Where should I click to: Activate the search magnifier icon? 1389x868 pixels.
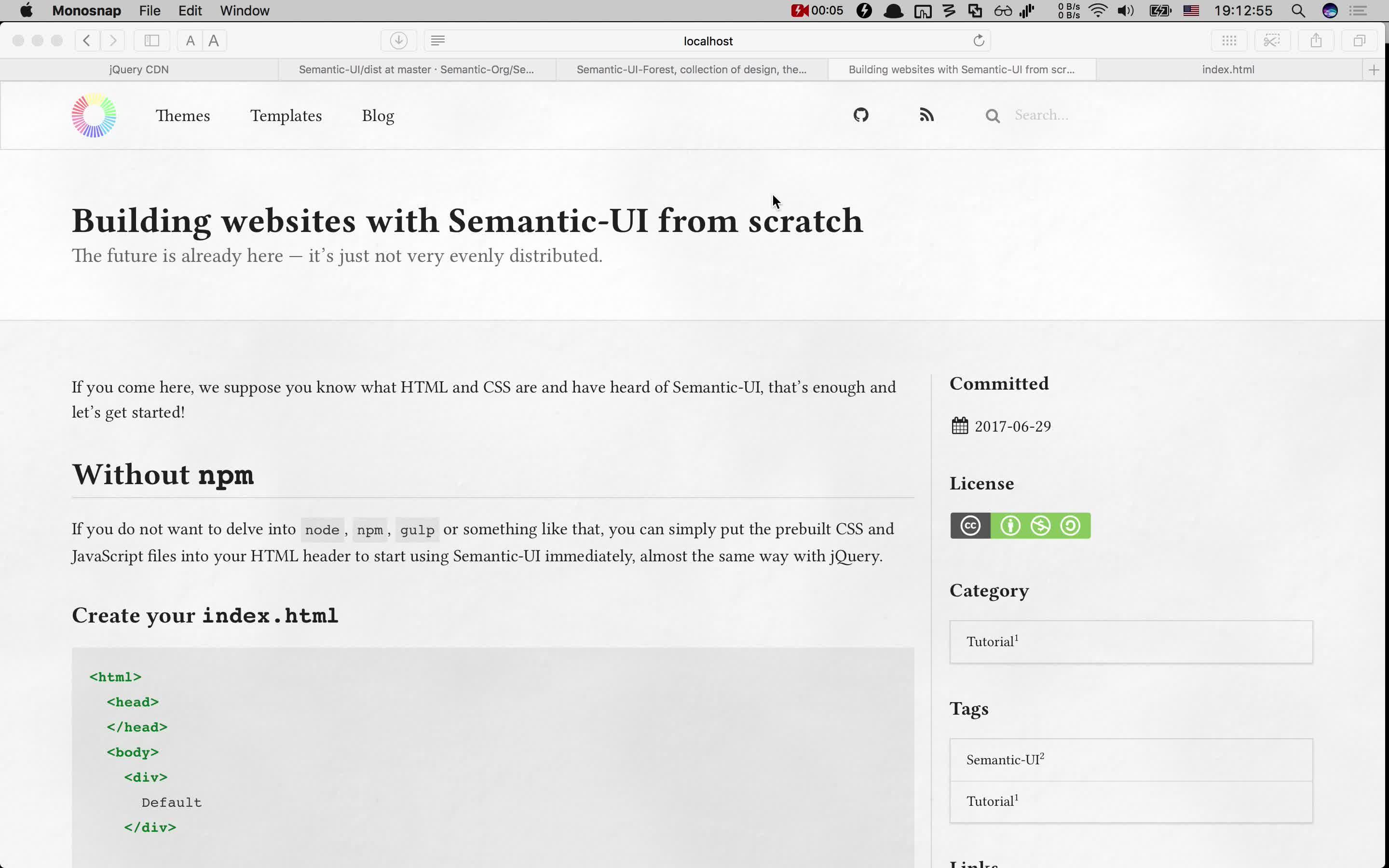pos(993,115)
